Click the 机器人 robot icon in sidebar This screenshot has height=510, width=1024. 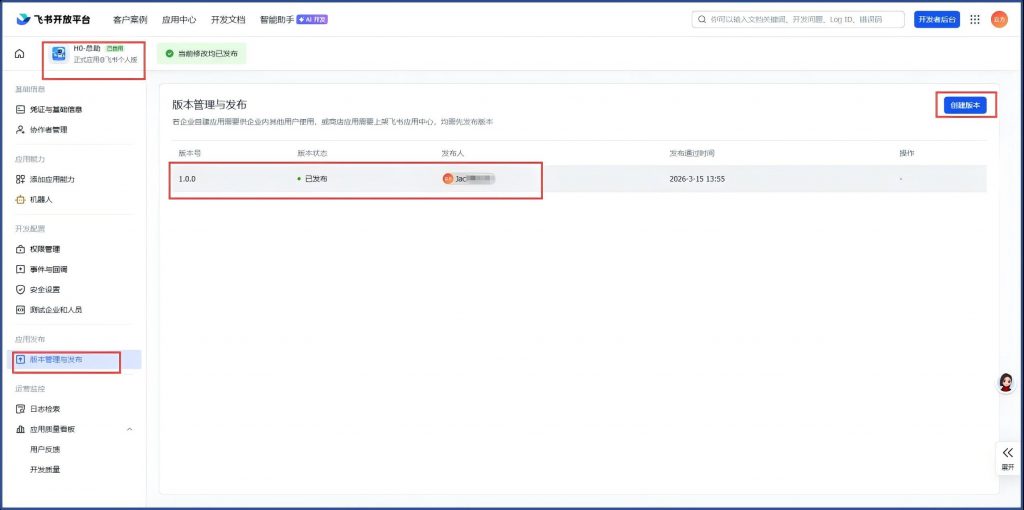20,200
